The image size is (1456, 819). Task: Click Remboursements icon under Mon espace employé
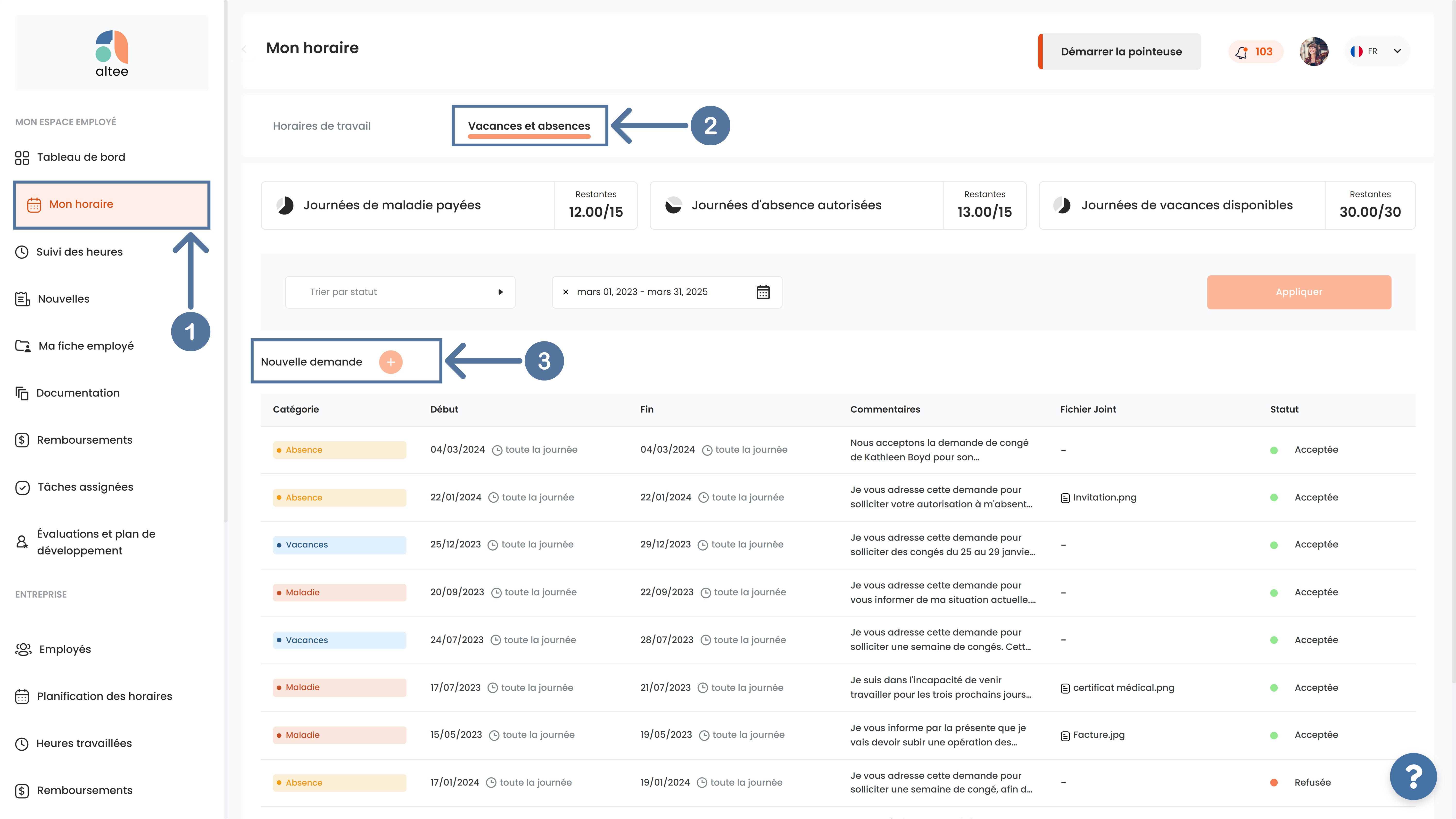click(x=22, y=440)
